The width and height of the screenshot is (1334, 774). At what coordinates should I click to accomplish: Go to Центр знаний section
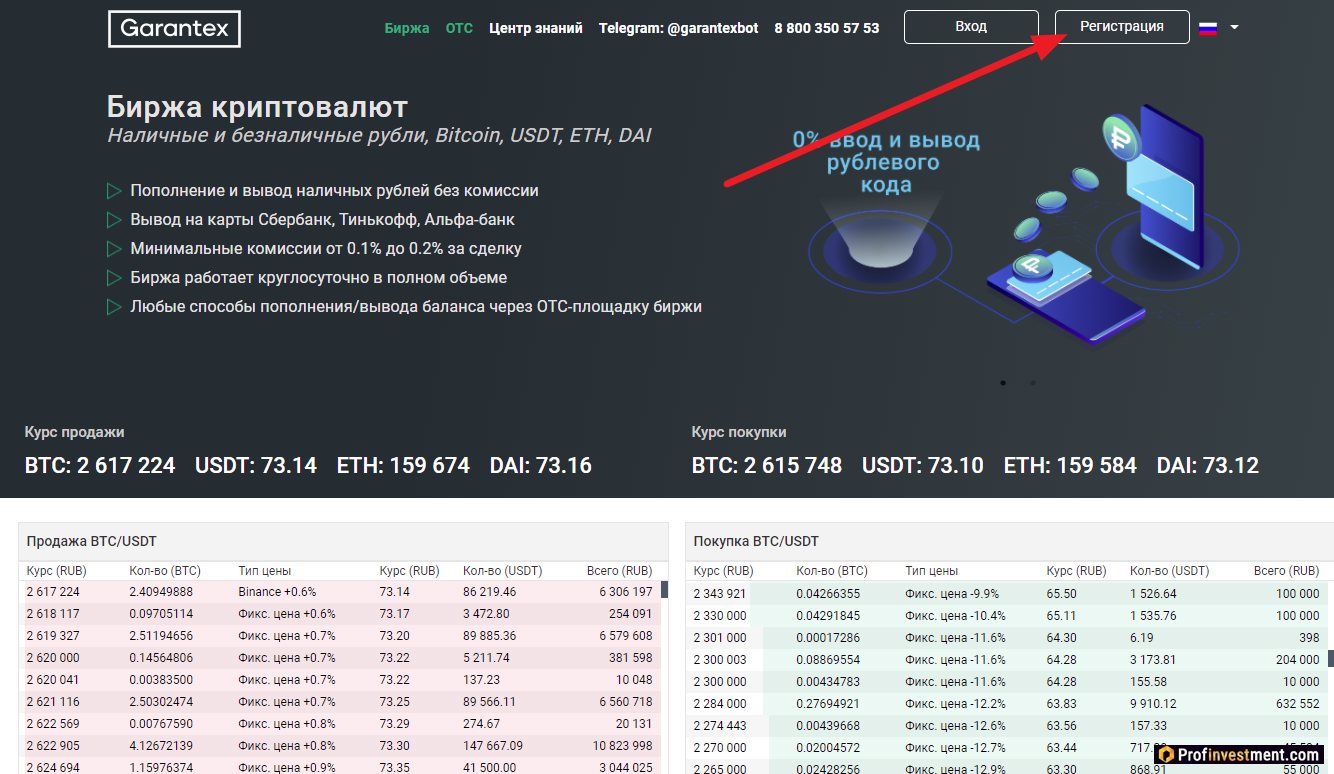click(x=536, y=28)
